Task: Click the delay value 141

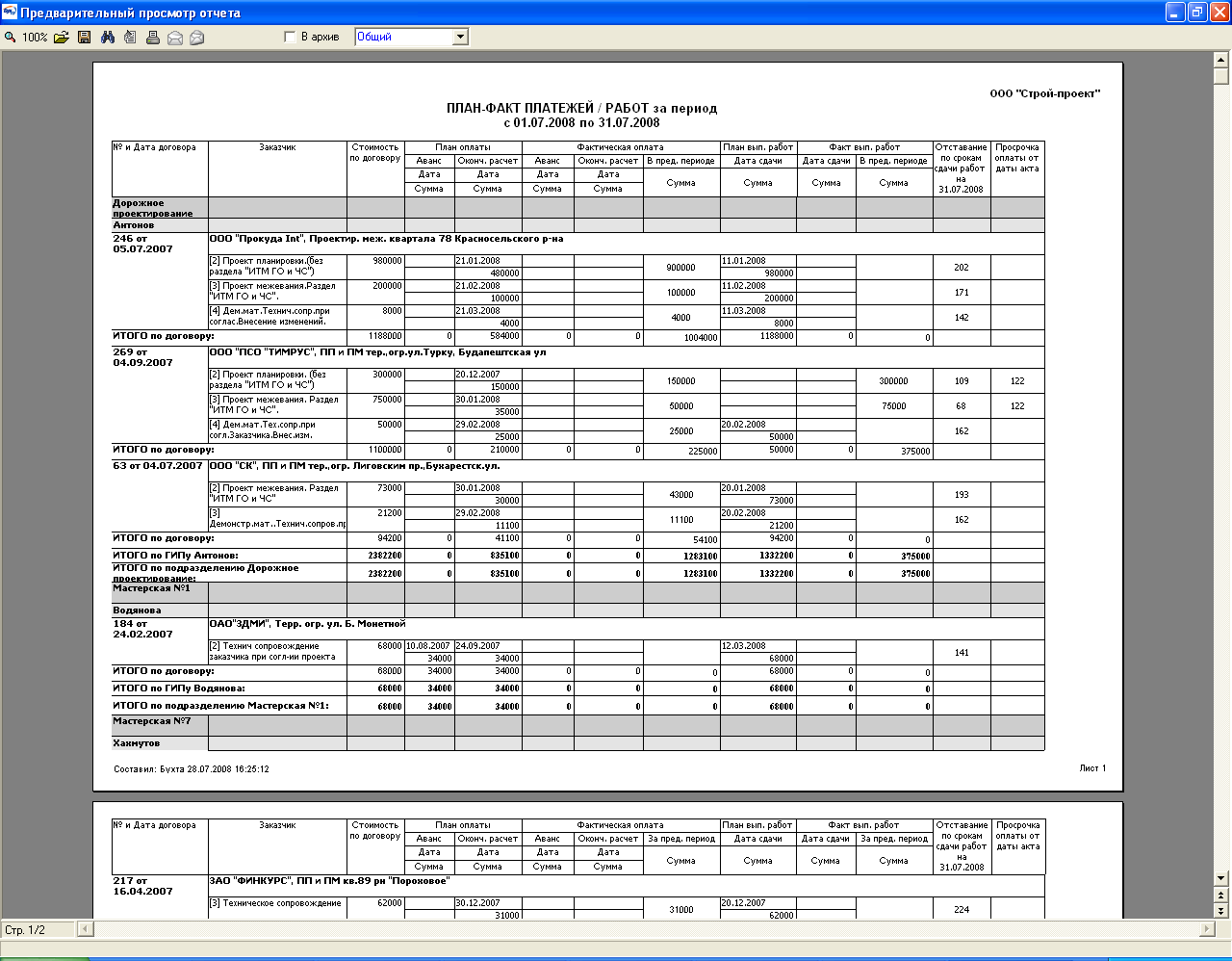Action: tap(961, 653)
